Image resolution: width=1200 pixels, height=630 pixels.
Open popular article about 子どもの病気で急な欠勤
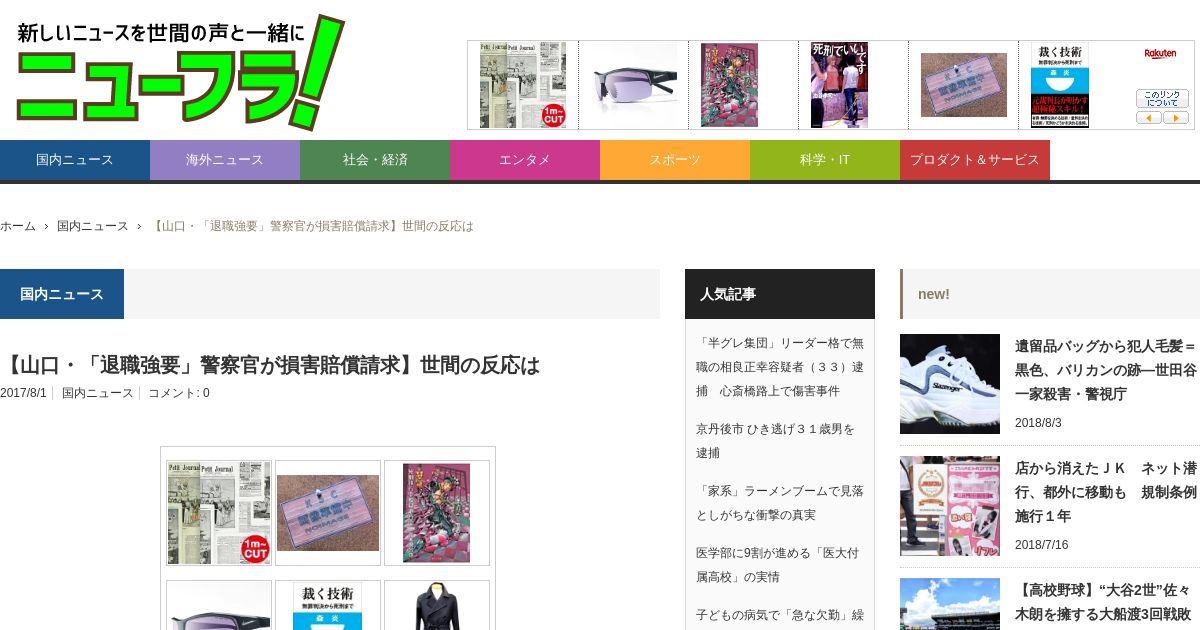click(x=780, y=615)
